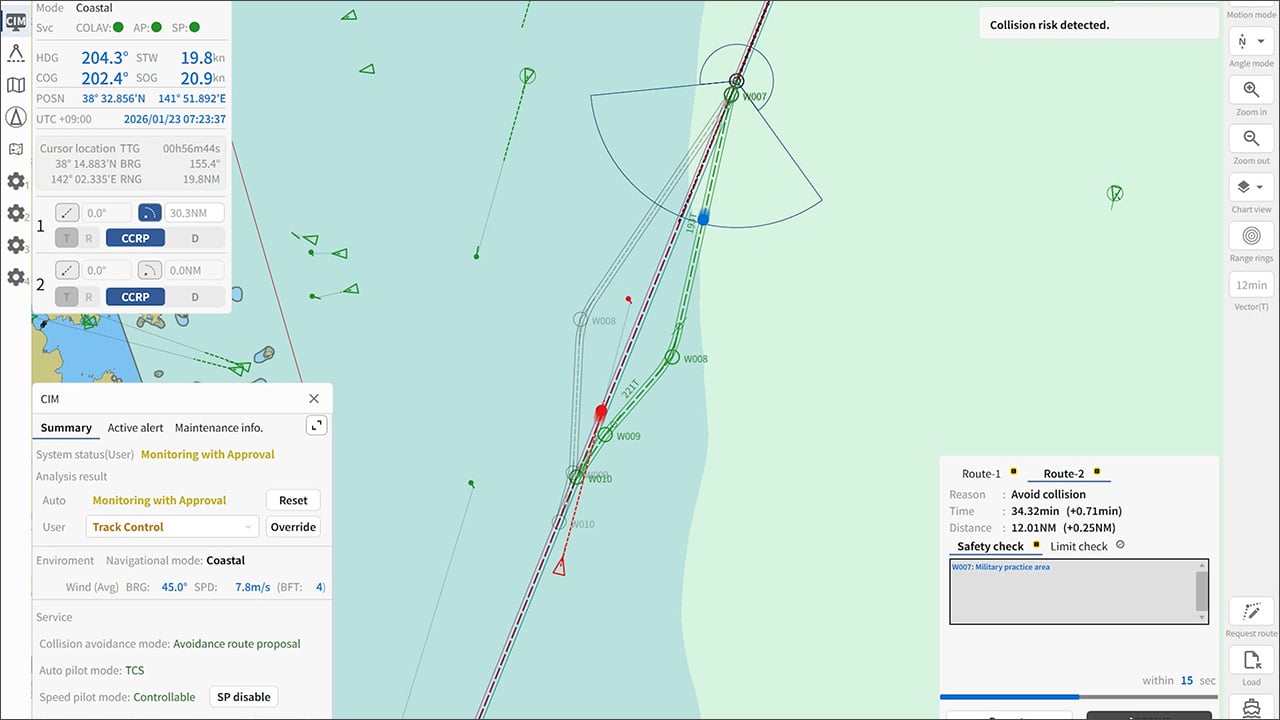Image resolution: width=1280 pixels, height=720 pixels.
Task: Open the User Track Control dropdown
Action: coord(173,527)
